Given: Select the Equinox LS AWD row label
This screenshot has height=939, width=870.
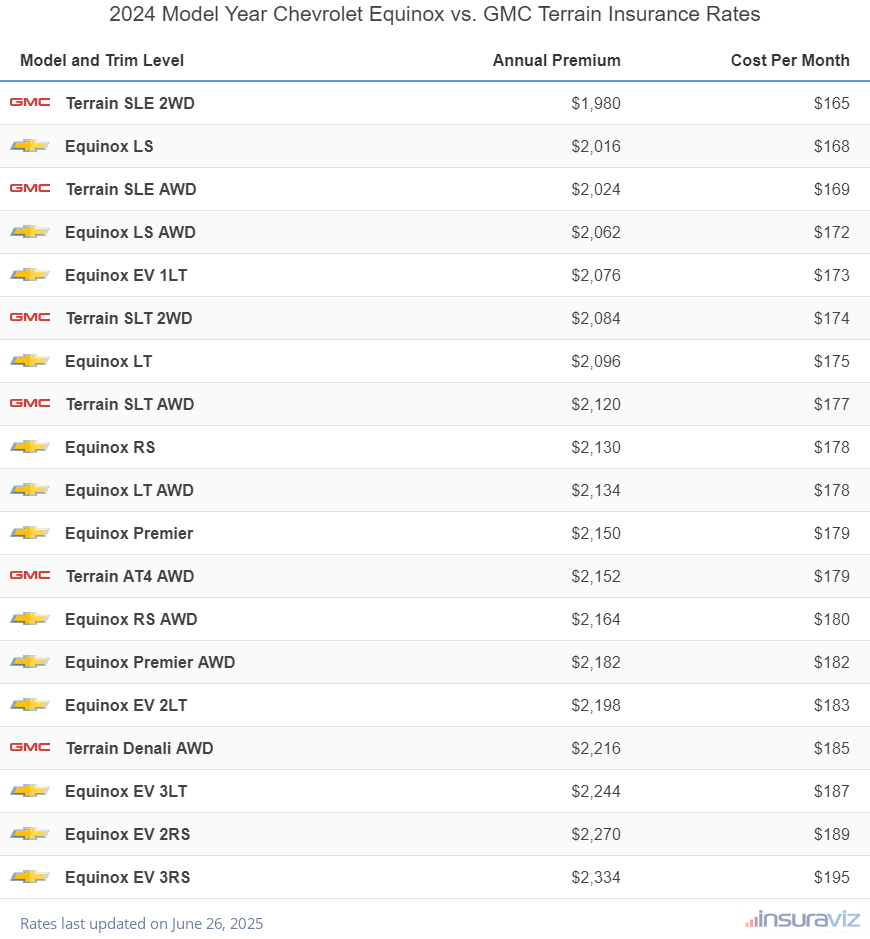Looking at the screenshot, I should (130, 232).
